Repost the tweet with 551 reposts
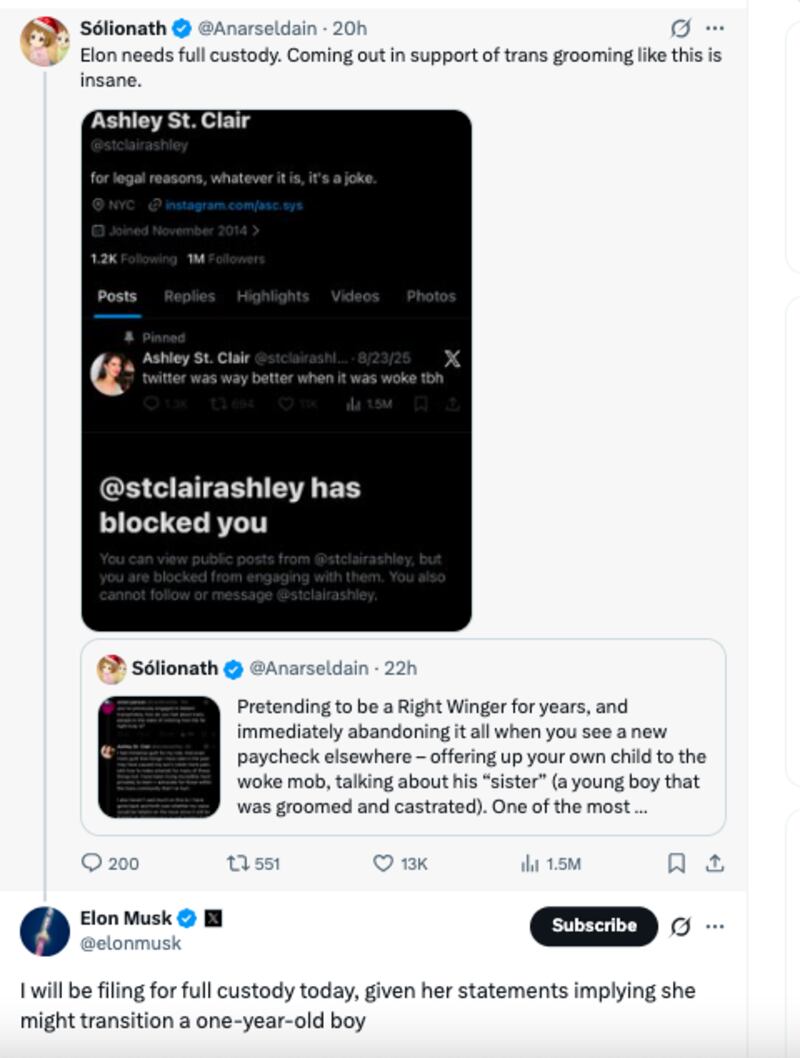This screenshot has height=1058, width=800. tap(239, 863)
